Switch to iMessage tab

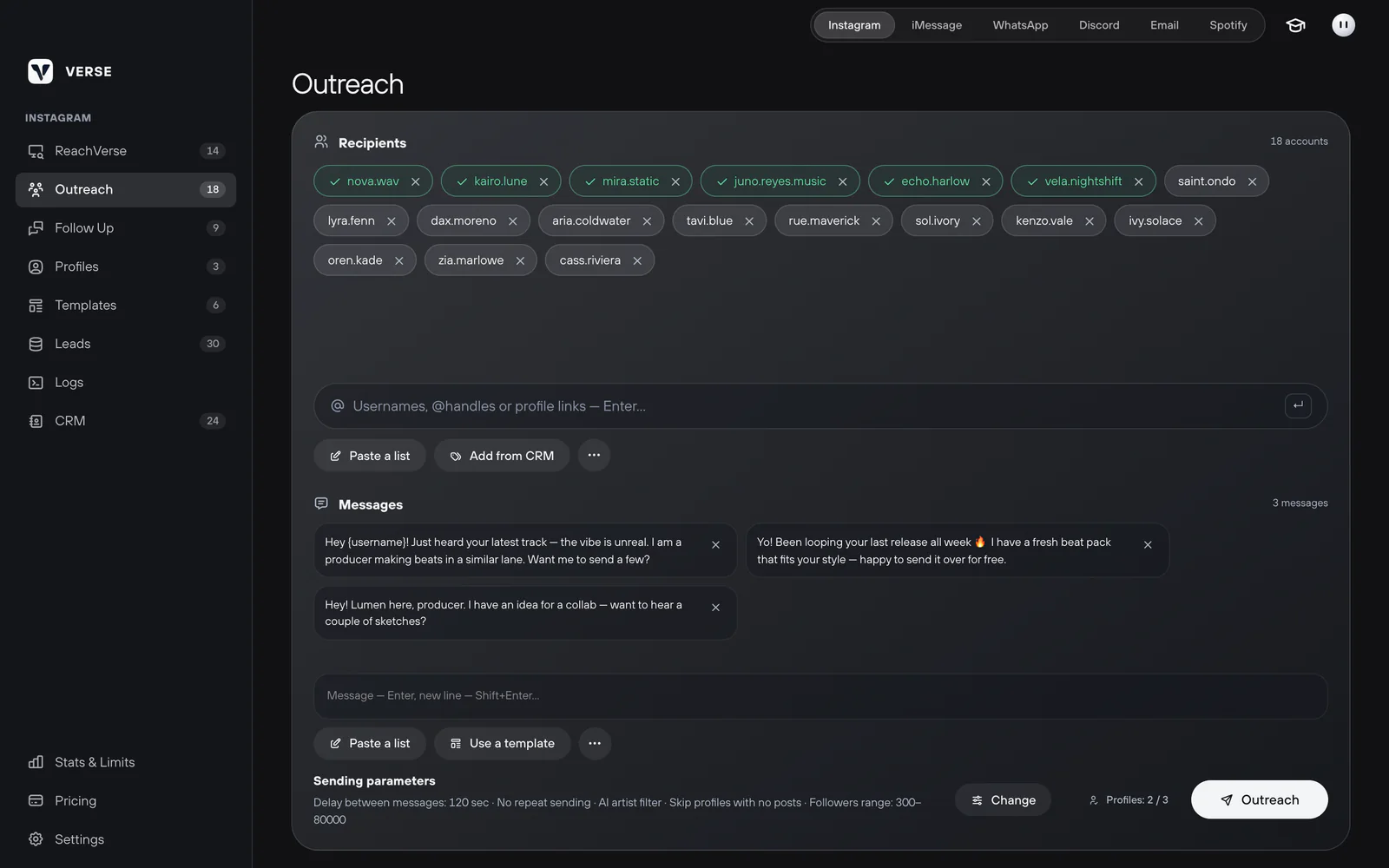pos(937,25)
